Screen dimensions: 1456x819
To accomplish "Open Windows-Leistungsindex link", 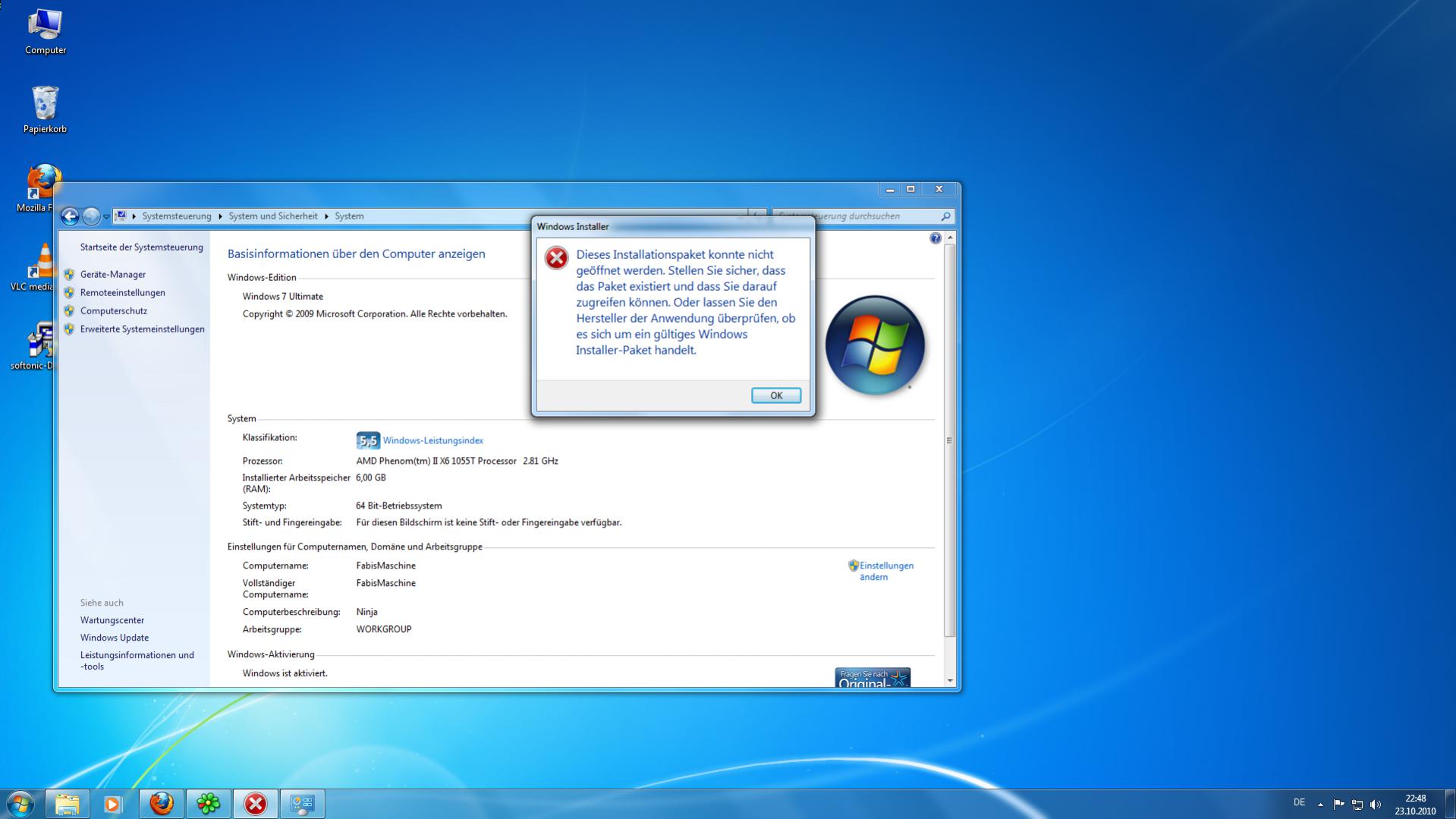I will coord(433,441).
